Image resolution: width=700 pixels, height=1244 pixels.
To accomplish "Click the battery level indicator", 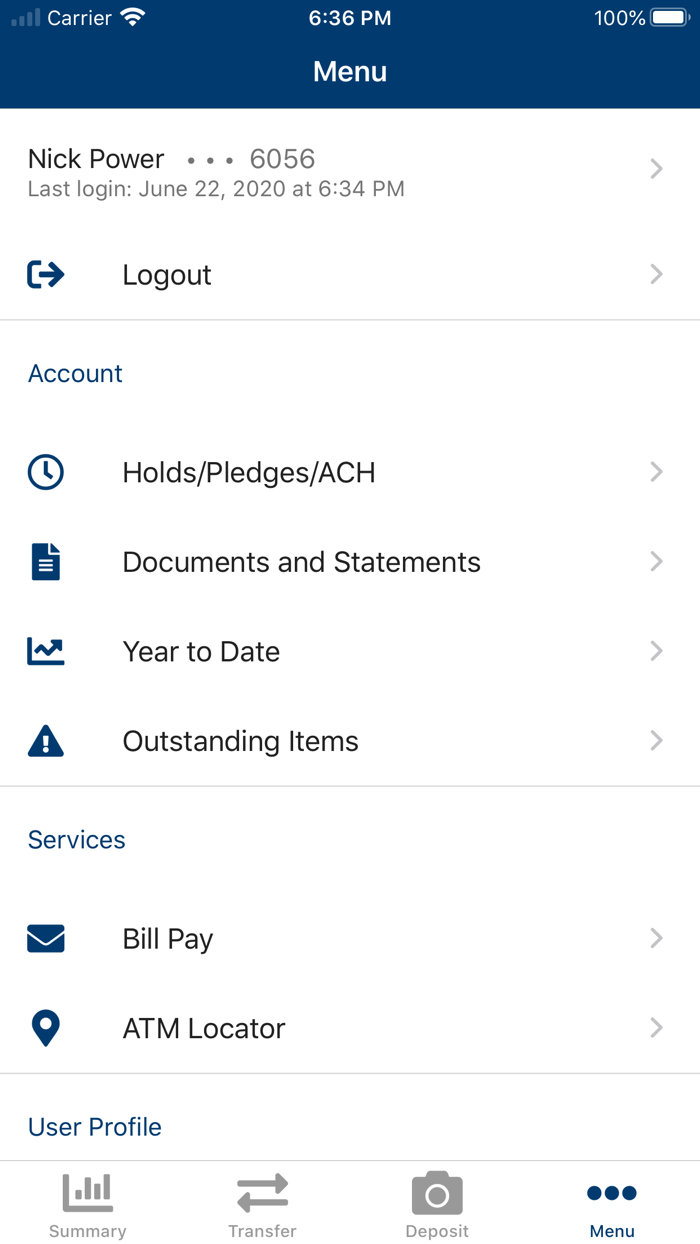I will pyautogui.click(x=668, y=16).
